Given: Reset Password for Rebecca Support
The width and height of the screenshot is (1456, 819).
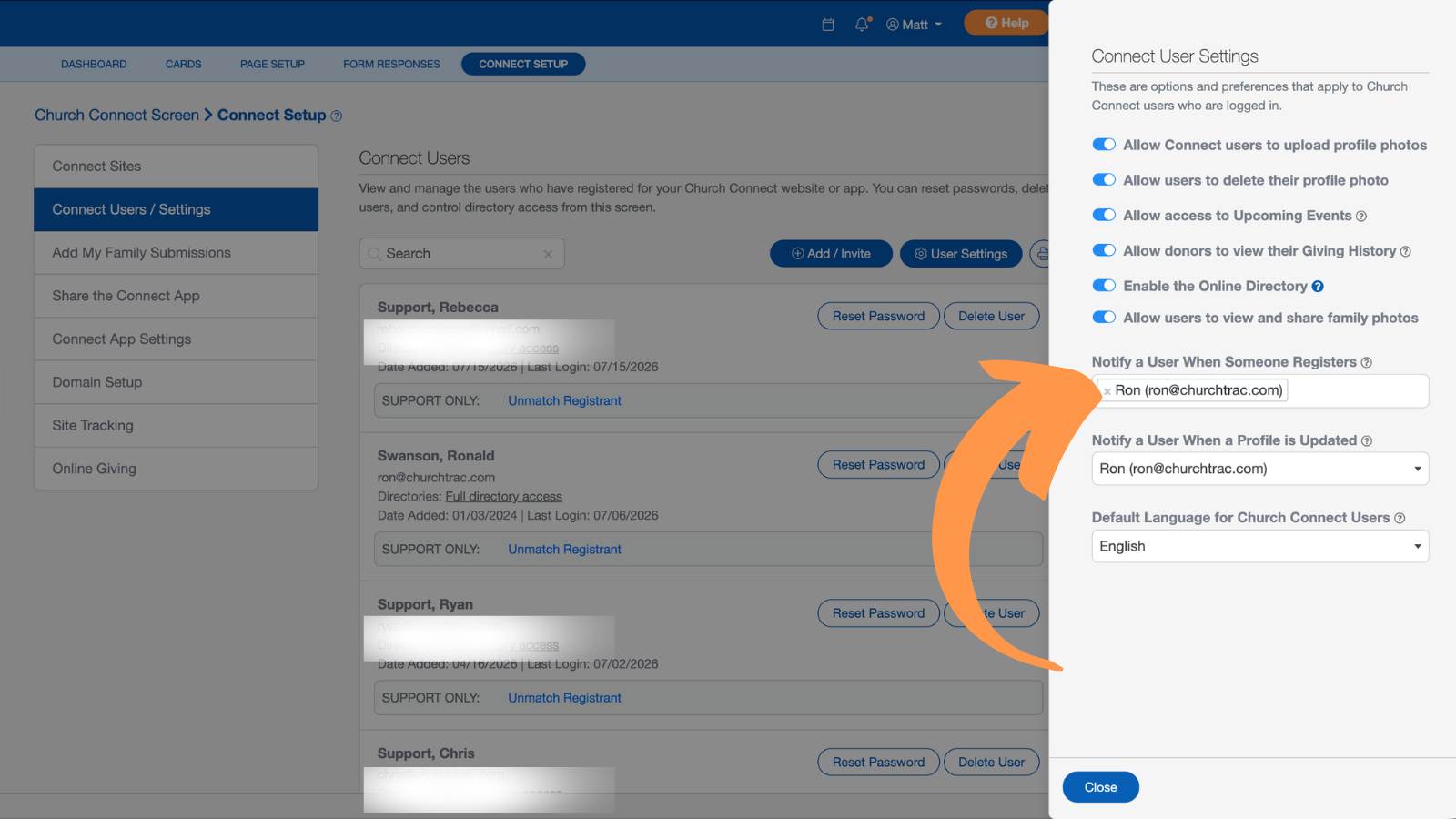Looking at the screenshot, I should coord(878,316).
